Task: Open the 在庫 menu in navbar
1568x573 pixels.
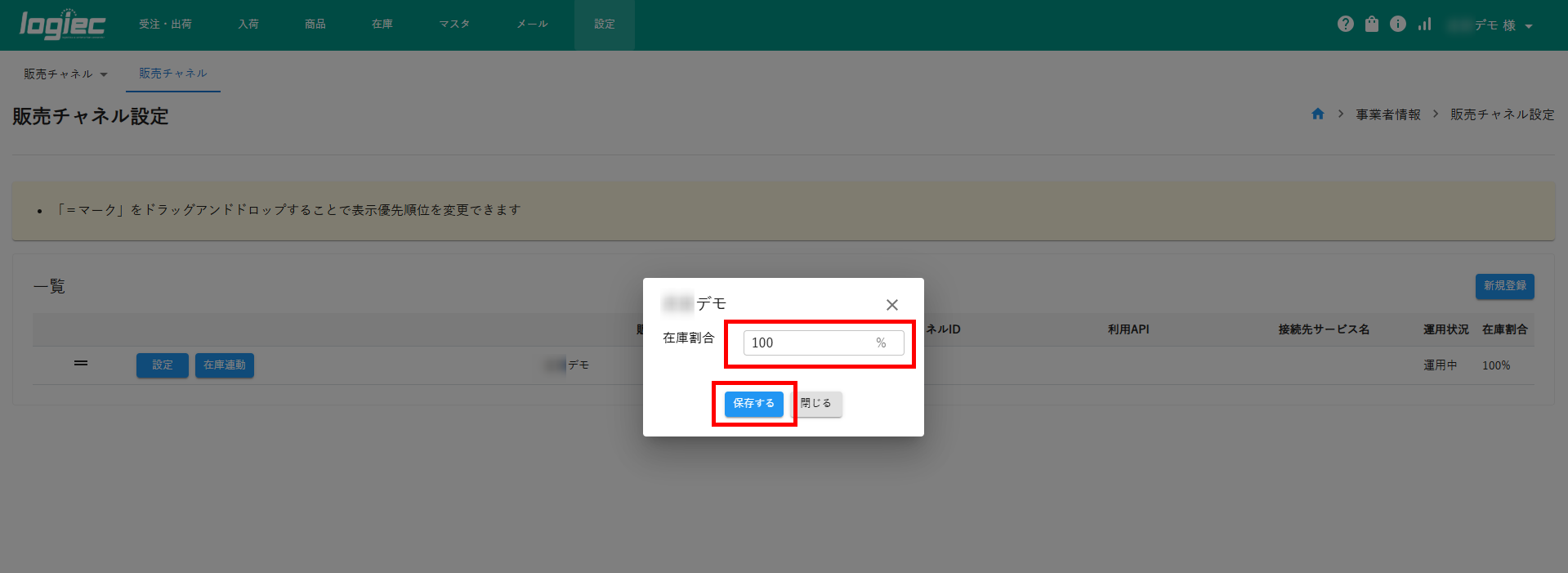Action: (382, 25)
